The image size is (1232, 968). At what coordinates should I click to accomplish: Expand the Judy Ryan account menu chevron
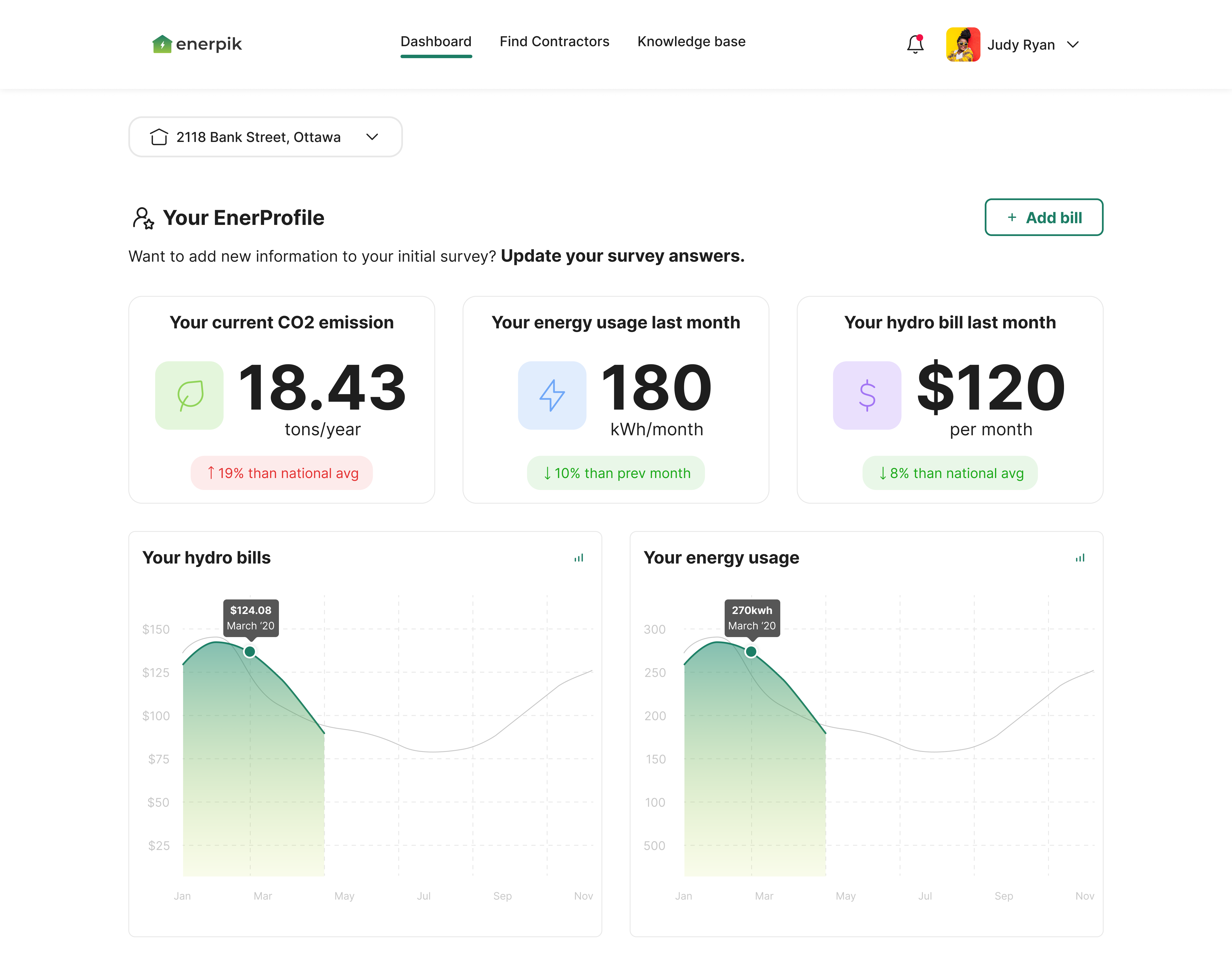1072,45
